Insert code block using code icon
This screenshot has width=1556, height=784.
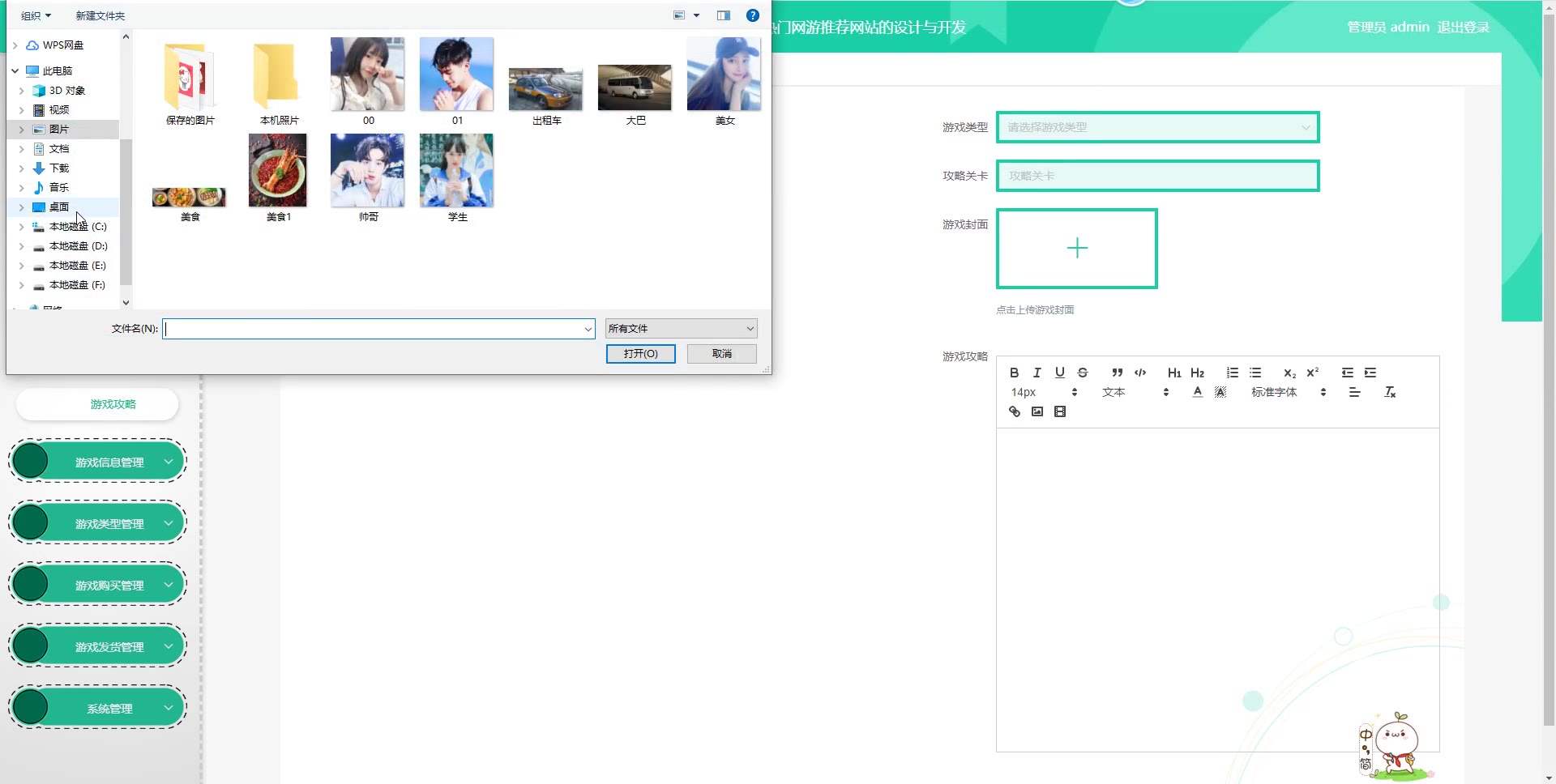click(x=1140, y=373)
